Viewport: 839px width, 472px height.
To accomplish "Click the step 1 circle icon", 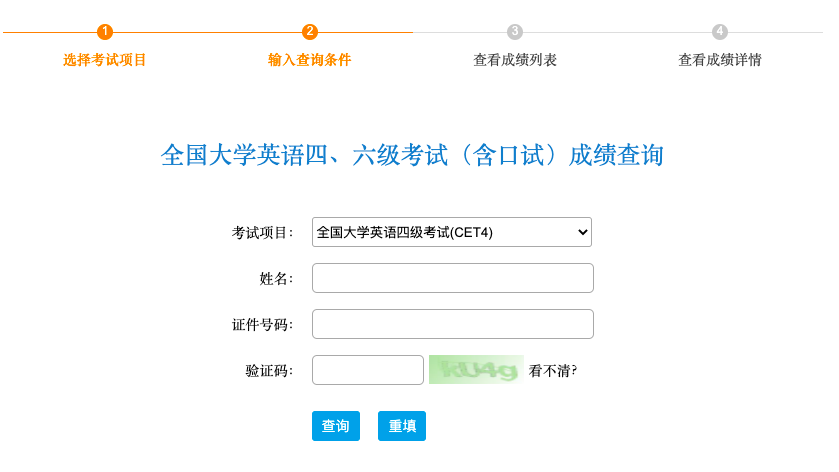I will pos(105,32).
